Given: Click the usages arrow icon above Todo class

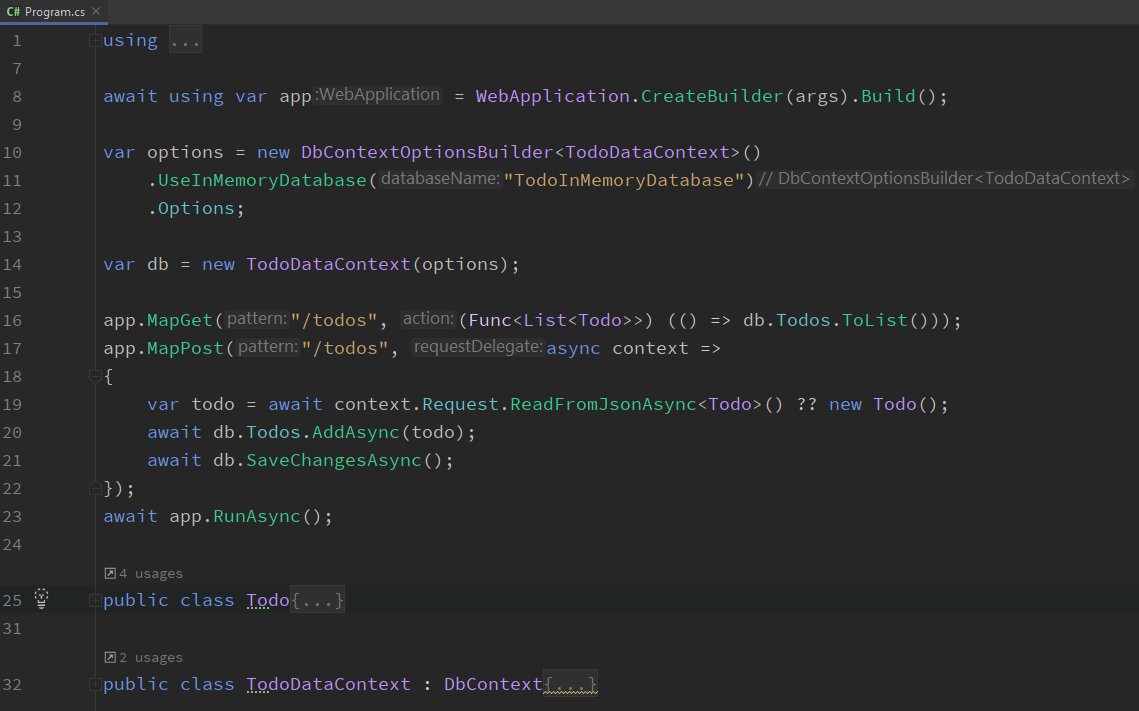Looking at the screenshot, I should [x=110, y=574].
